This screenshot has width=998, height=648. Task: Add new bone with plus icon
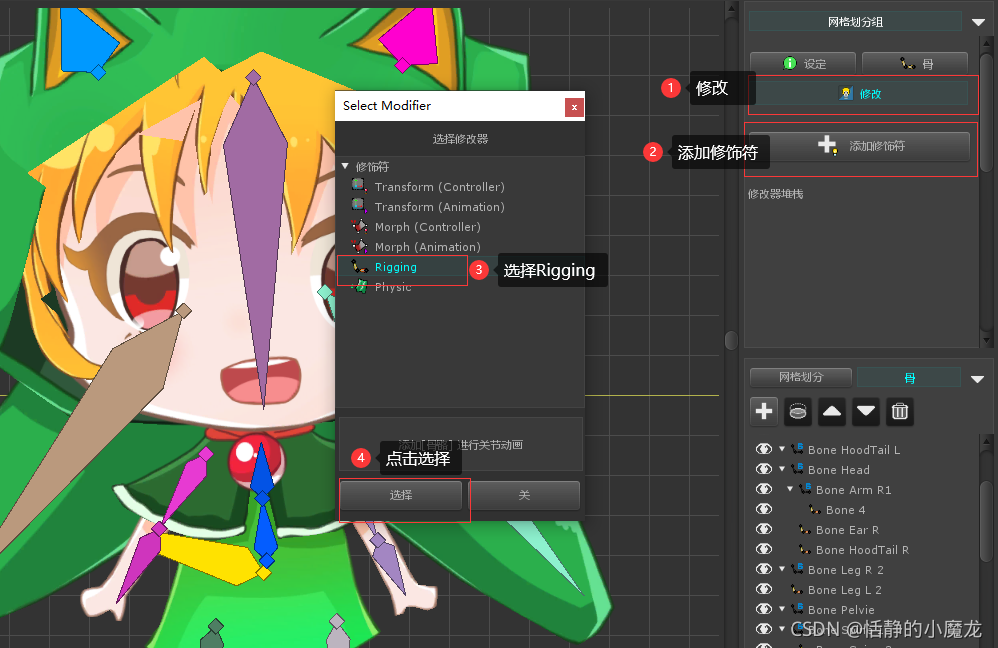pyautogui.click(x=764, y=411)
